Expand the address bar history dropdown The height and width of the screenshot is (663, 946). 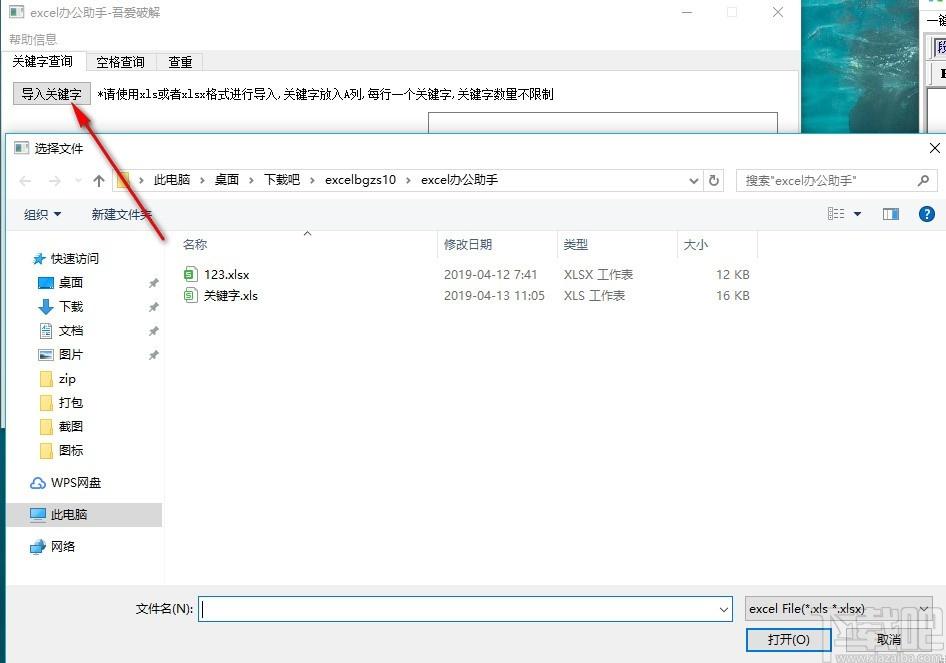tap(694, 180)
